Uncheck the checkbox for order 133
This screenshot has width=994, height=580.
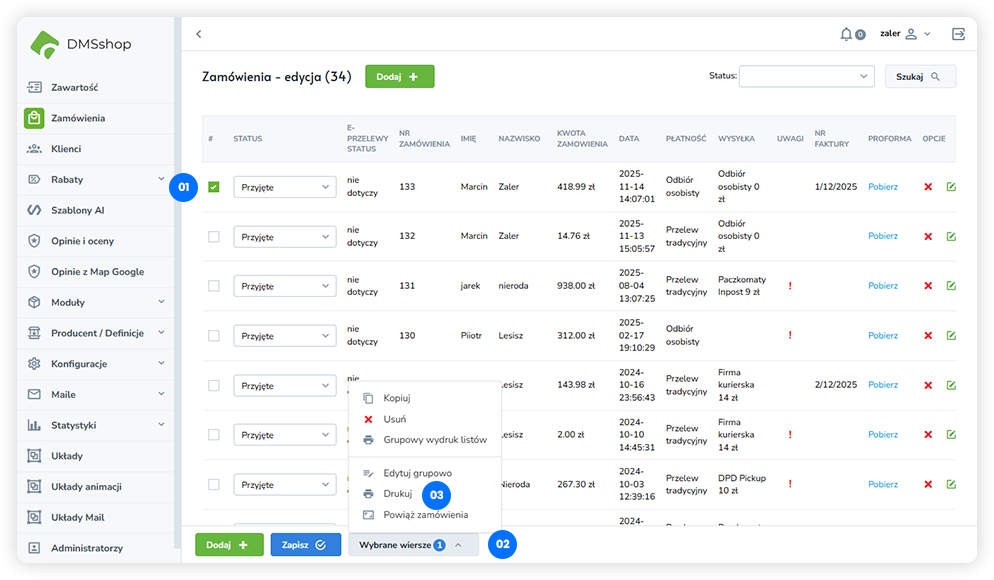[214, 187]
